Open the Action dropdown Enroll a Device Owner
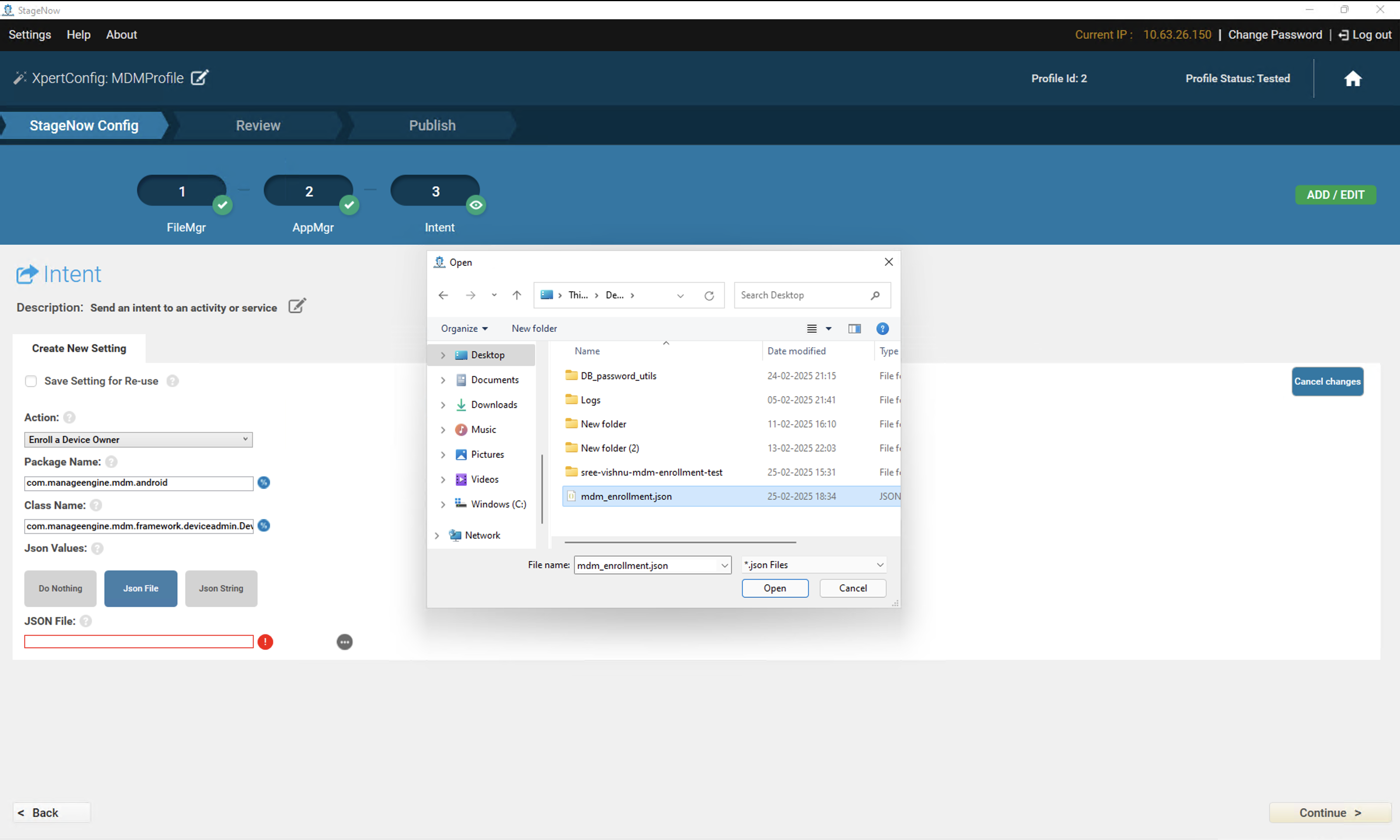The height and width of the screenshot is (840, 1400). coord(138,440)
